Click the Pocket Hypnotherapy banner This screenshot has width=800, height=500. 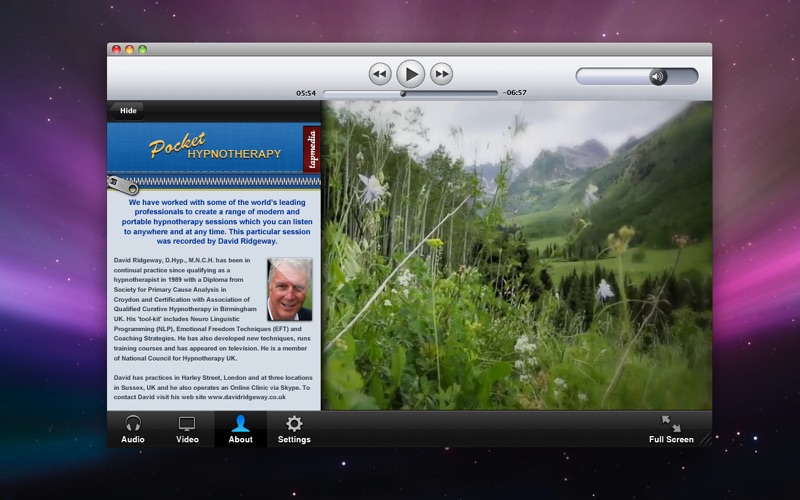pyautogui.click(x=205, y=148)
